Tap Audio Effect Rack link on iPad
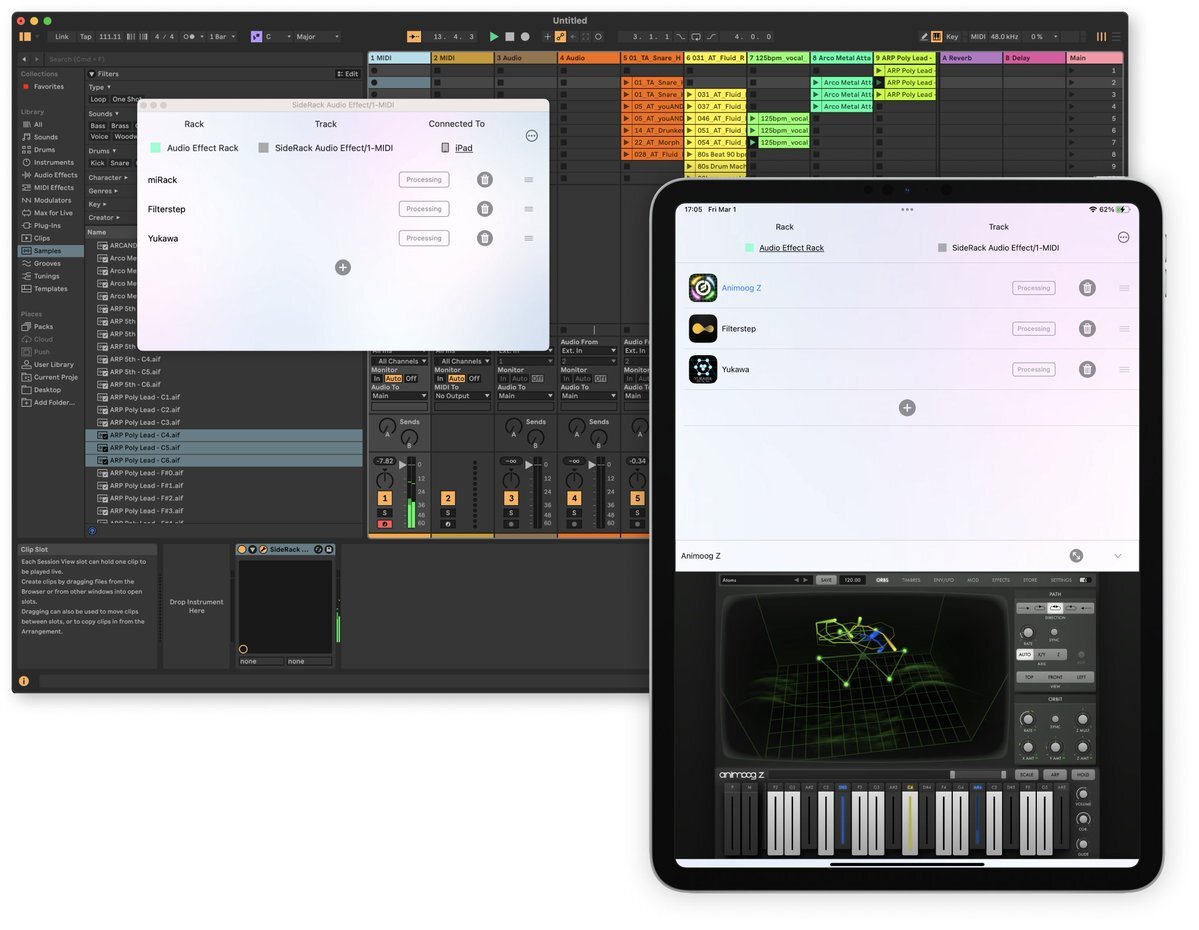The height and width of the screenshot is (930, 1199). (791, 248)
